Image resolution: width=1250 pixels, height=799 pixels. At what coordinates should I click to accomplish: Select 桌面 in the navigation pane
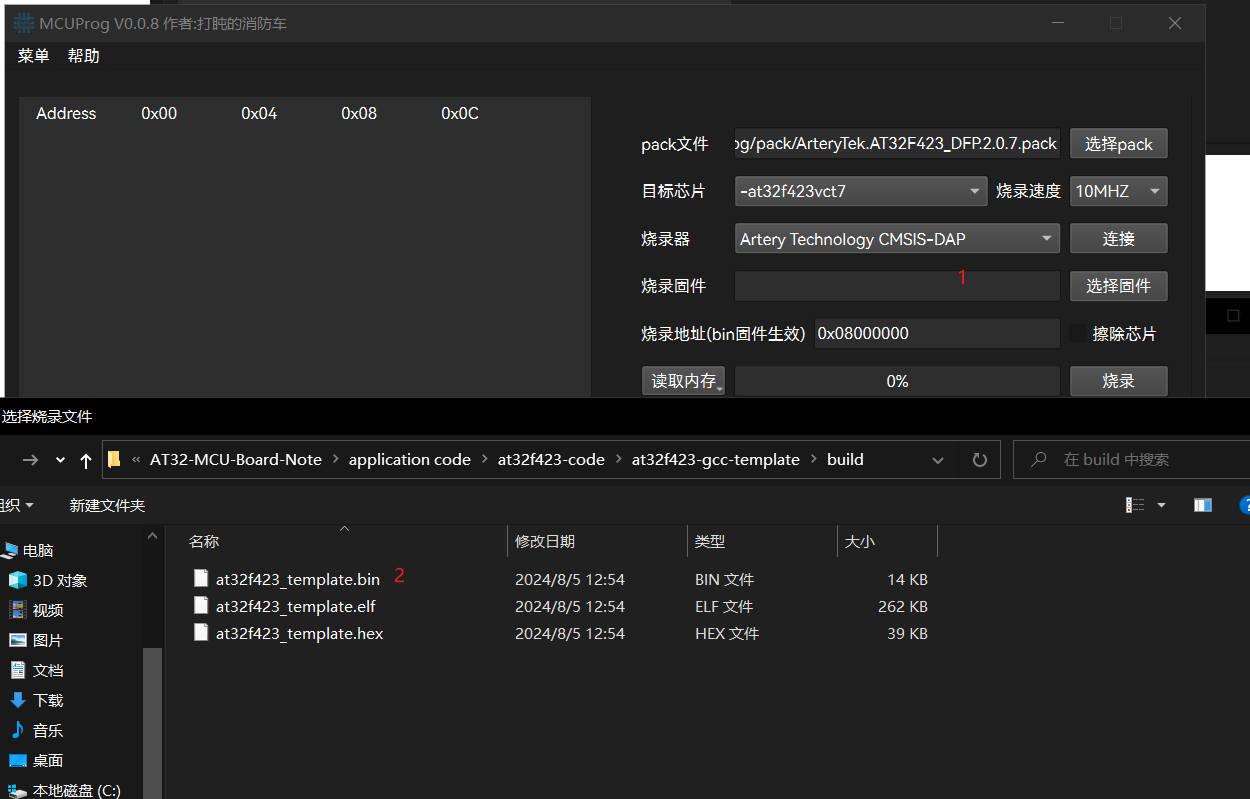(48, 760)
